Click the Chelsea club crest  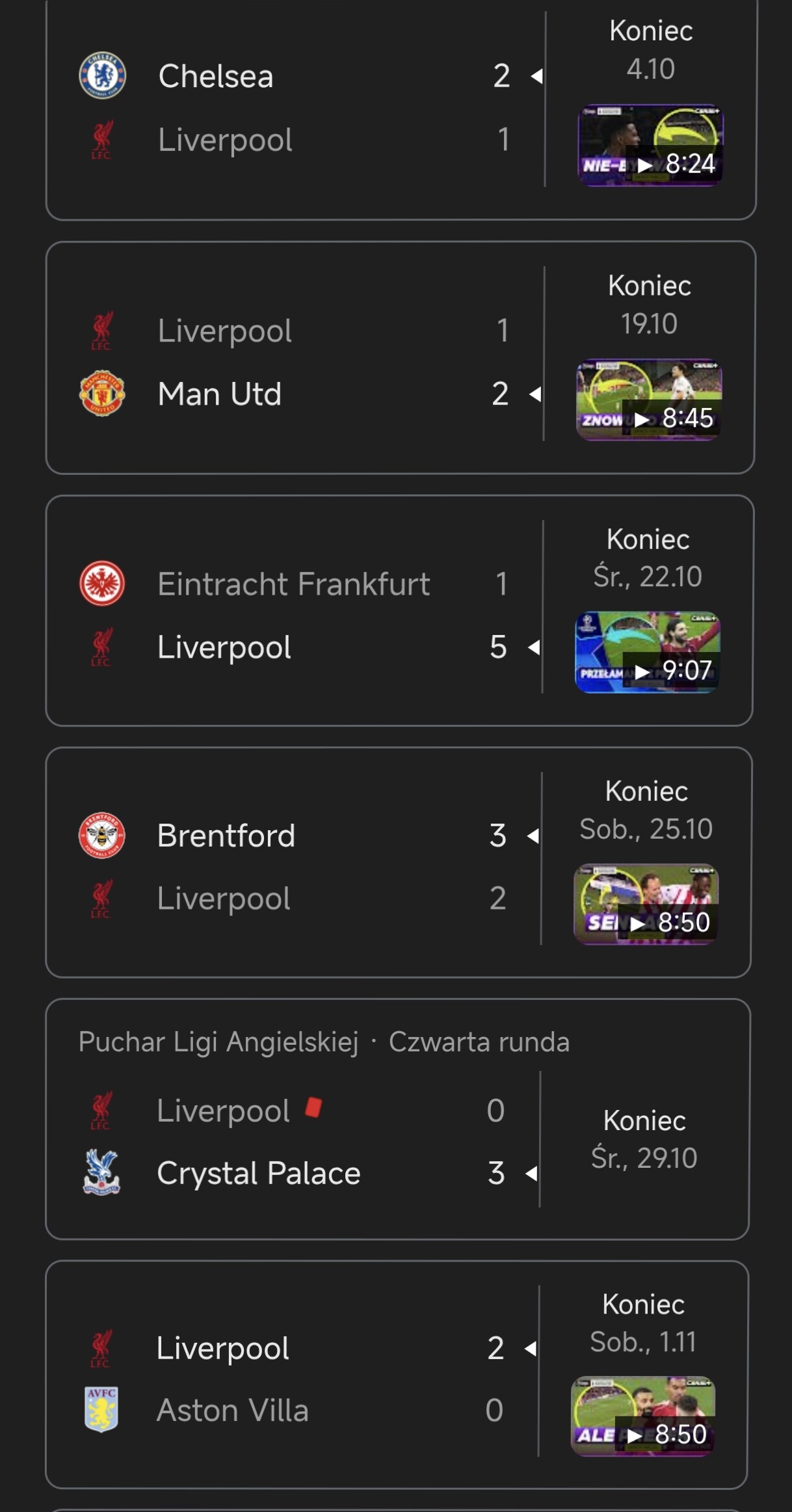point(102,75)
